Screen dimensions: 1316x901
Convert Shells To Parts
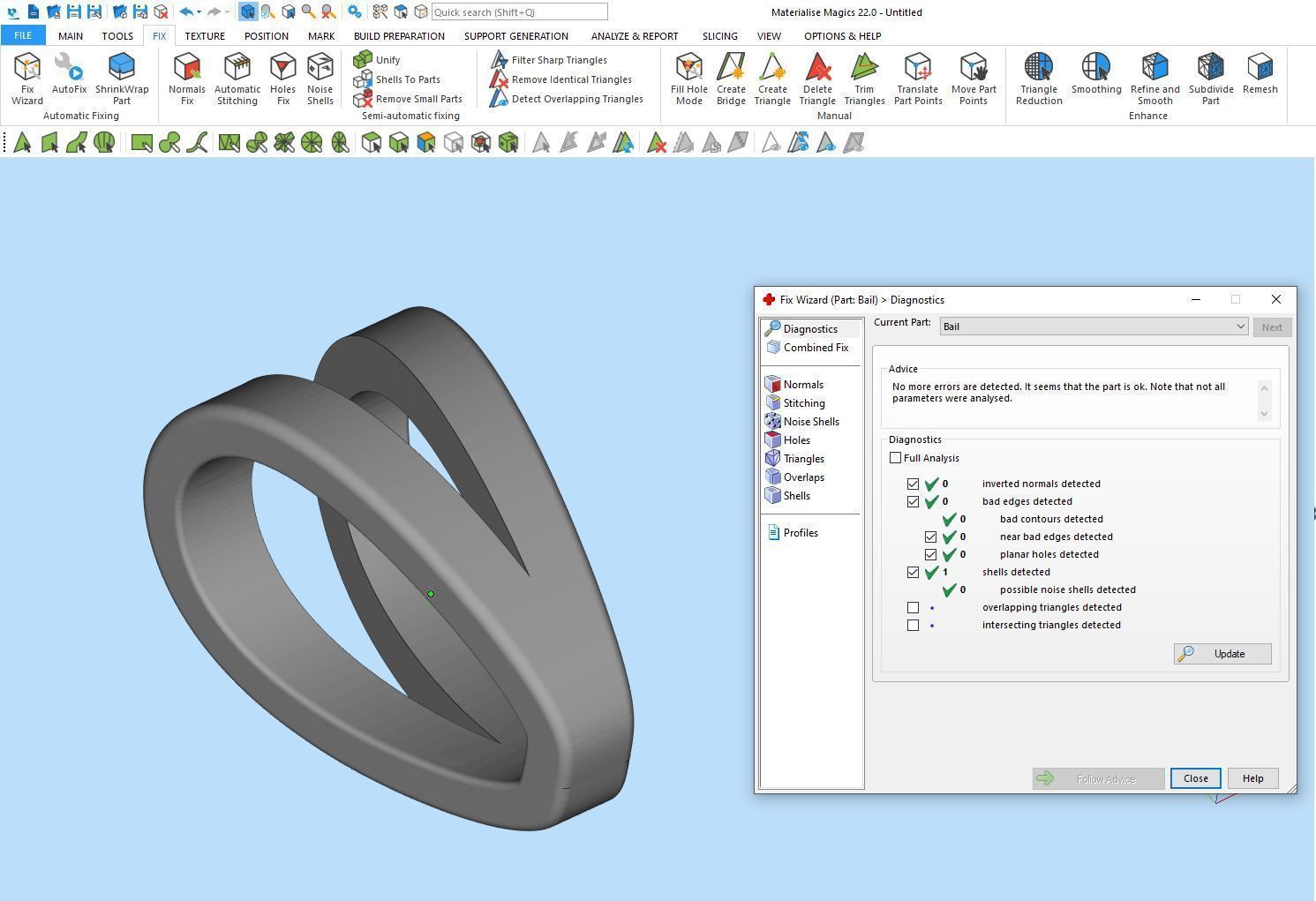(397, 79)
